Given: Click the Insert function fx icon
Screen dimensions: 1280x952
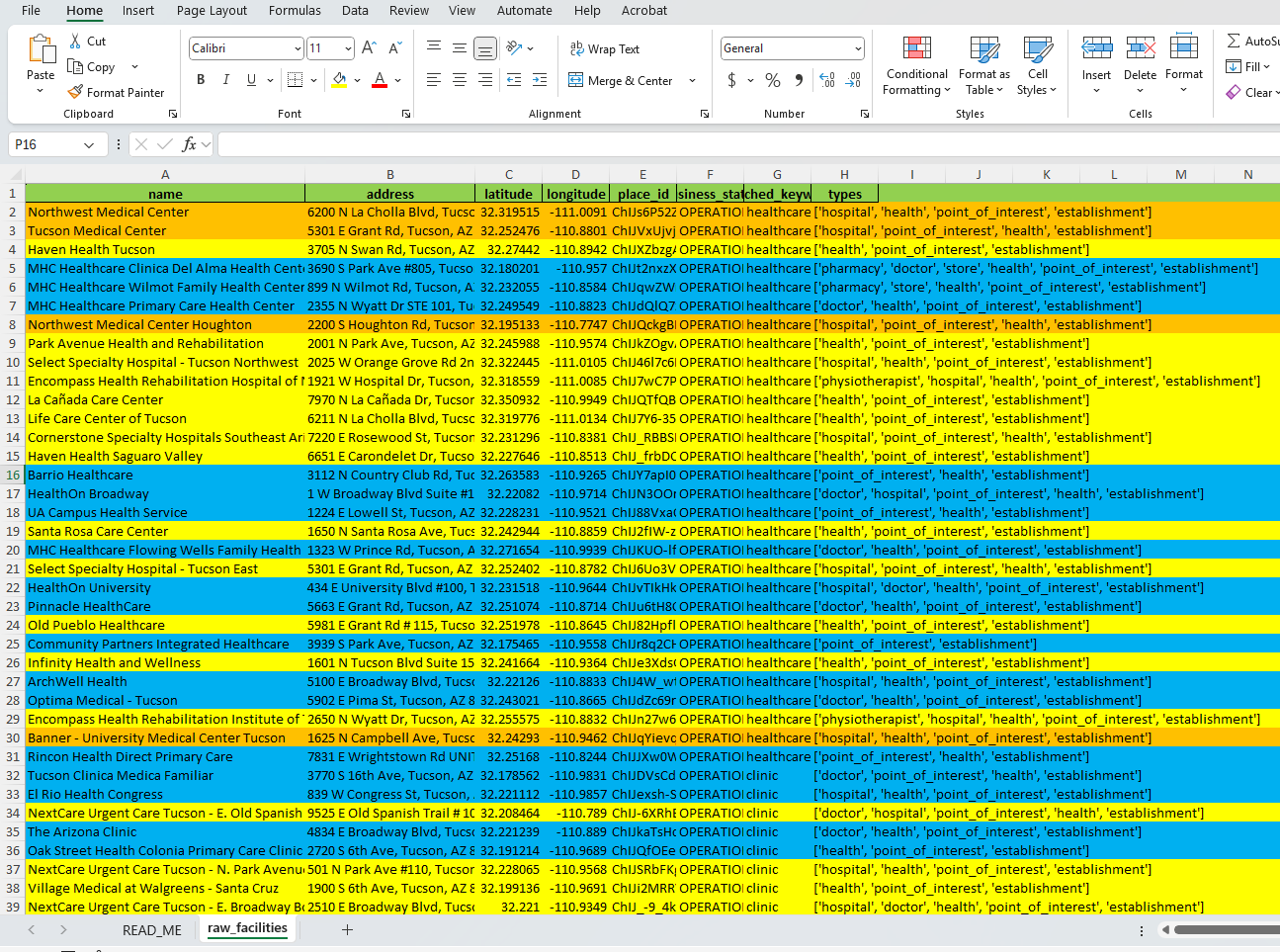Looking at the screenshot, I should coord(190,144).
